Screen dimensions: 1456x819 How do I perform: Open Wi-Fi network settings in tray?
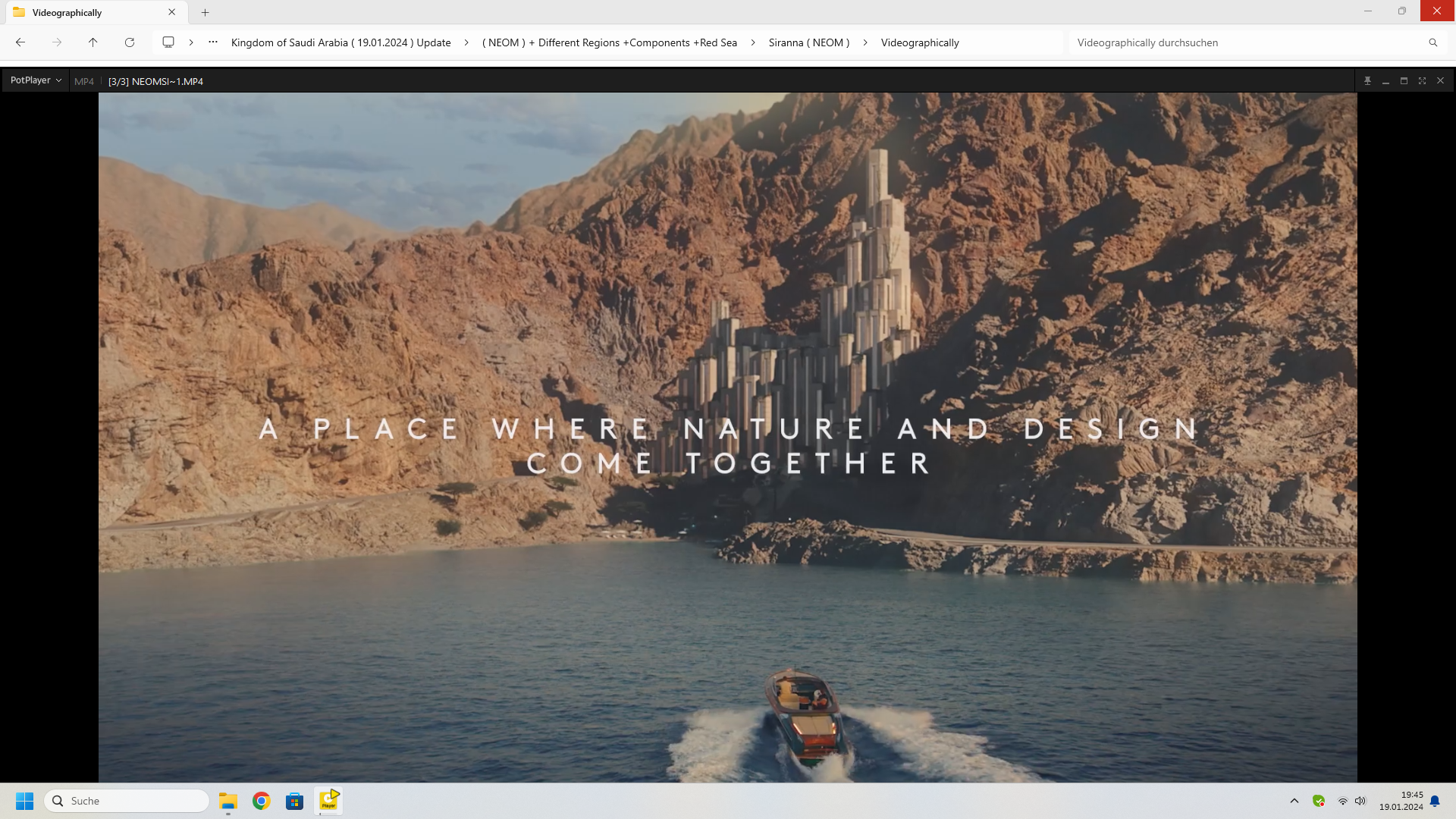coord(1342,801)
